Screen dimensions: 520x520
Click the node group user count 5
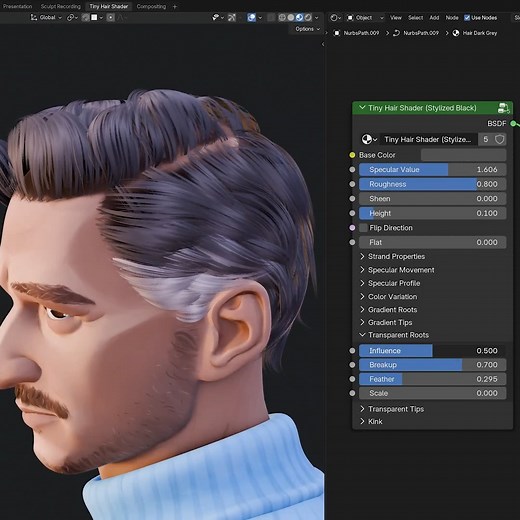pyautogui.click(x=486, y=139)
